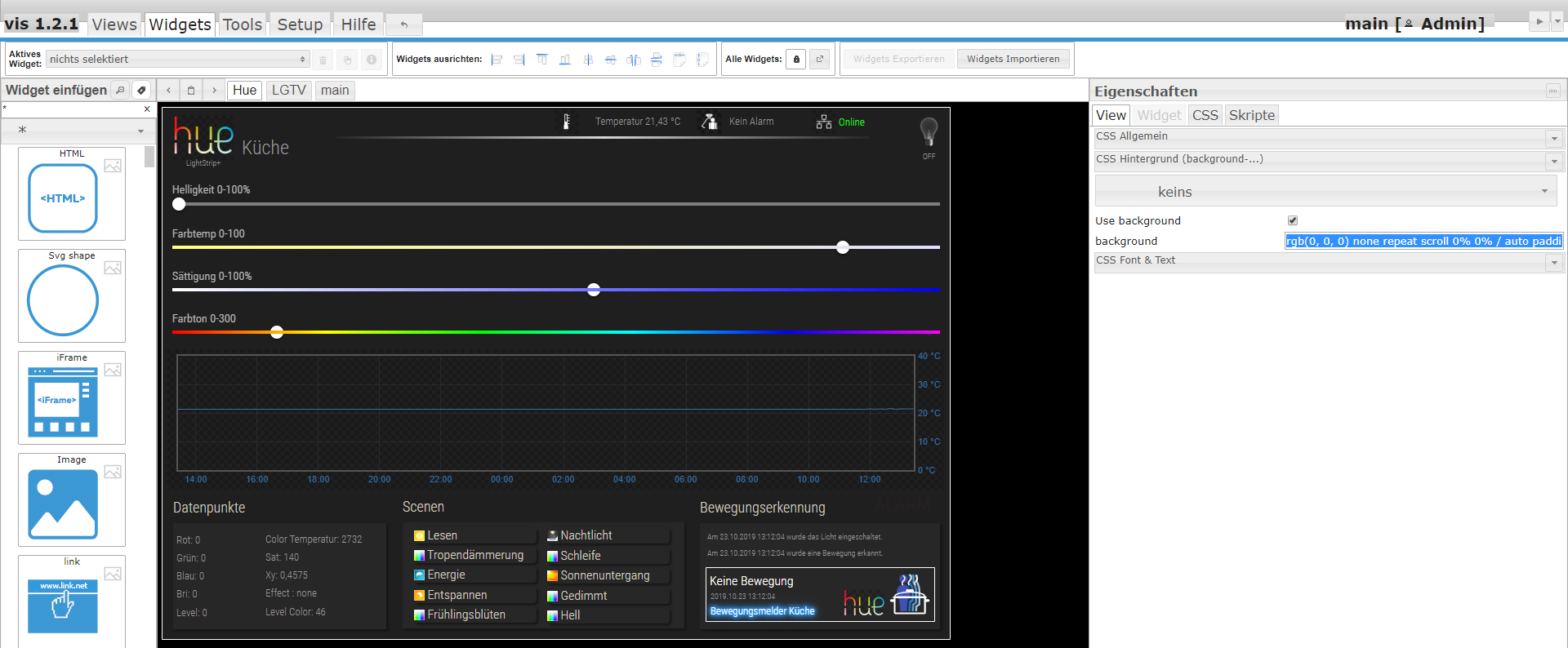Click the widget palette scrollbar

(x=149, y=157)
